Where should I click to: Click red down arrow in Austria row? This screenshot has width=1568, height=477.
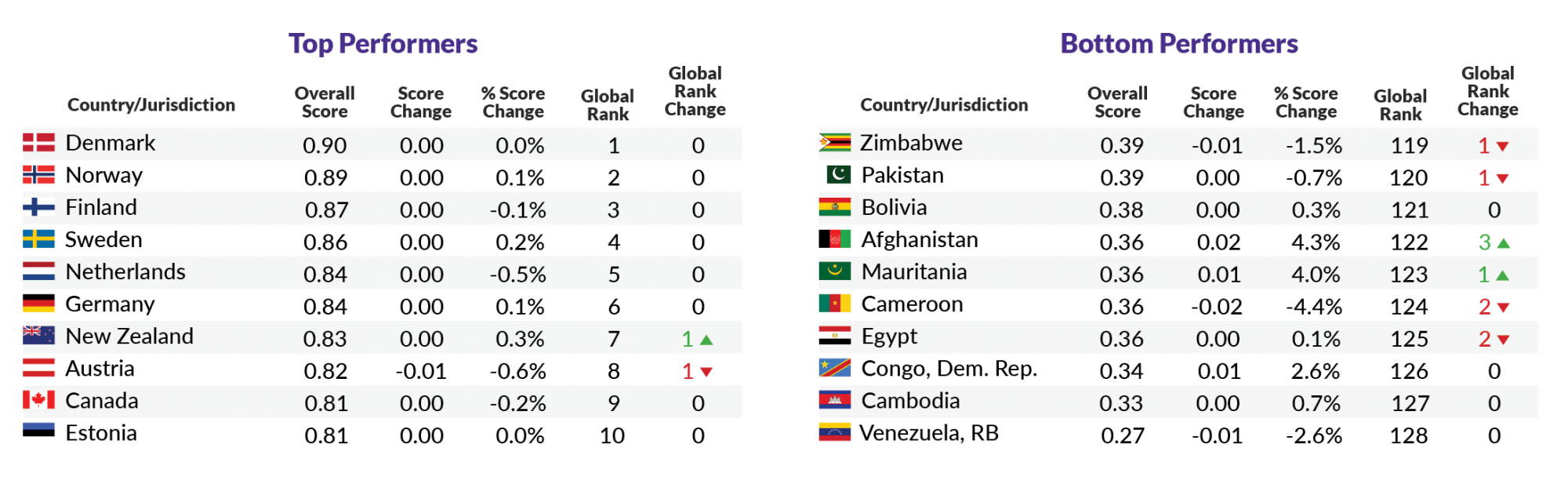706,372
